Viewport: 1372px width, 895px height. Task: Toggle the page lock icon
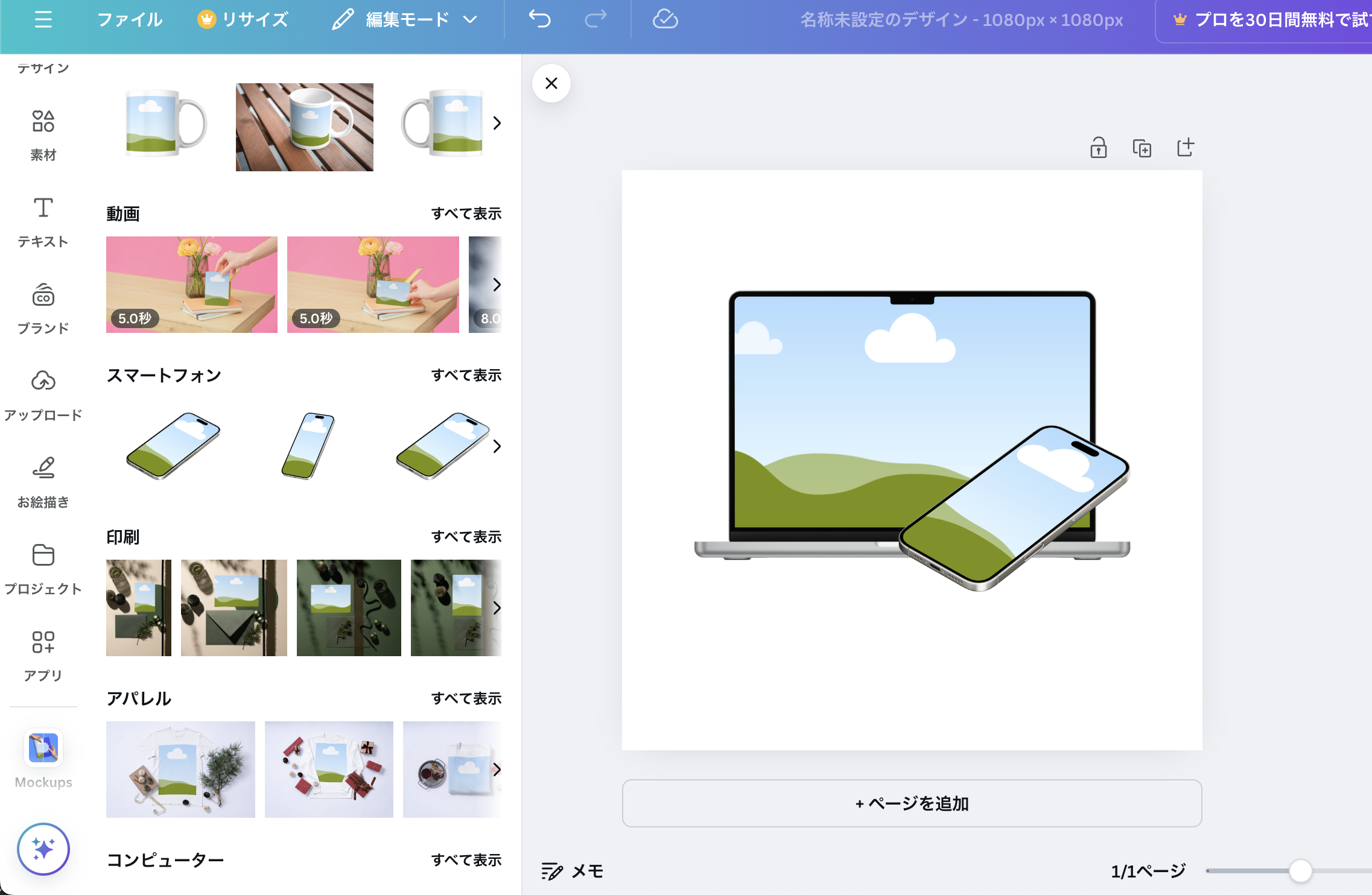1098,148
